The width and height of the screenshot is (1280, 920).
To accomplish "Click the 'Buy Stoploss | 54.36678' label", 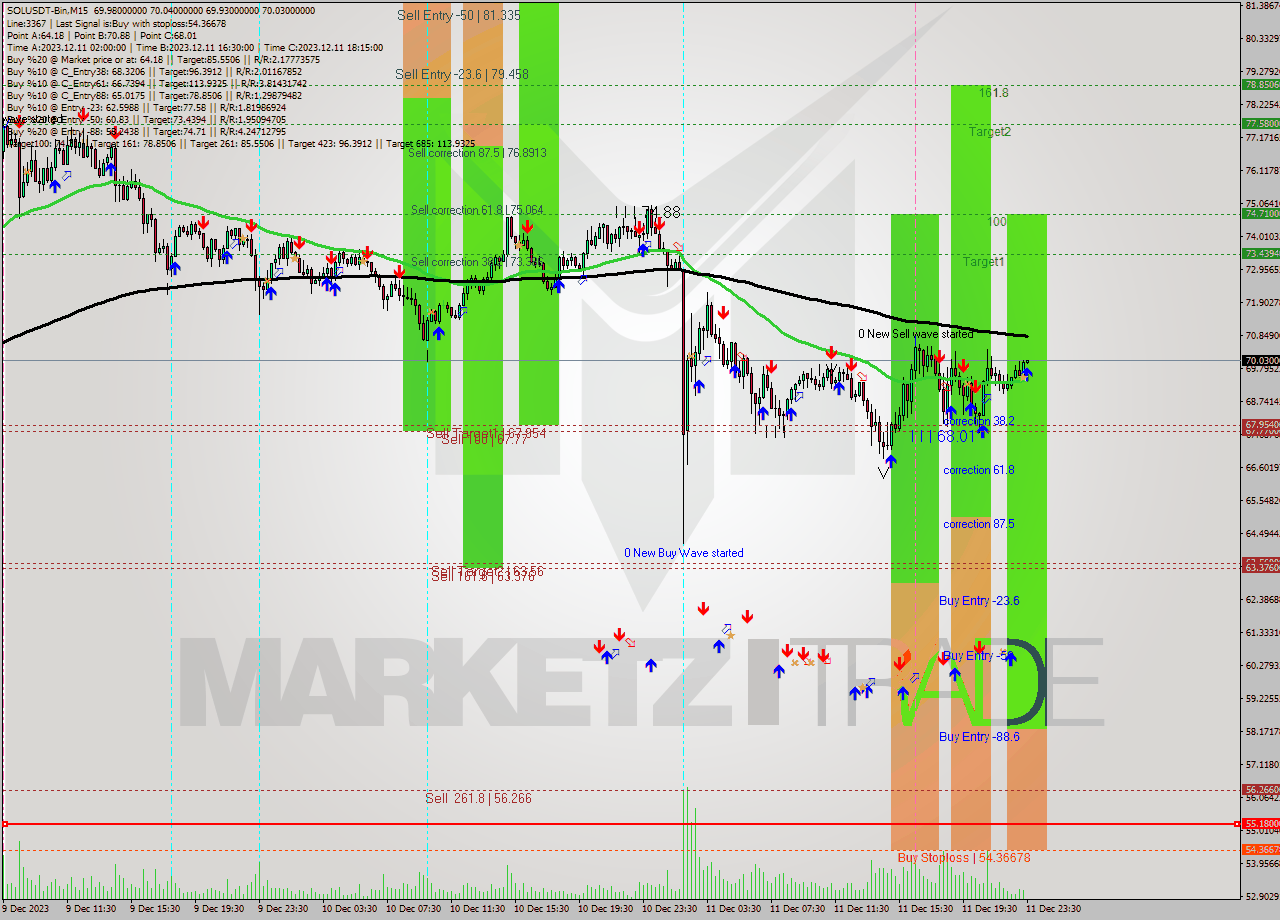I will click(x=963, y=858).
